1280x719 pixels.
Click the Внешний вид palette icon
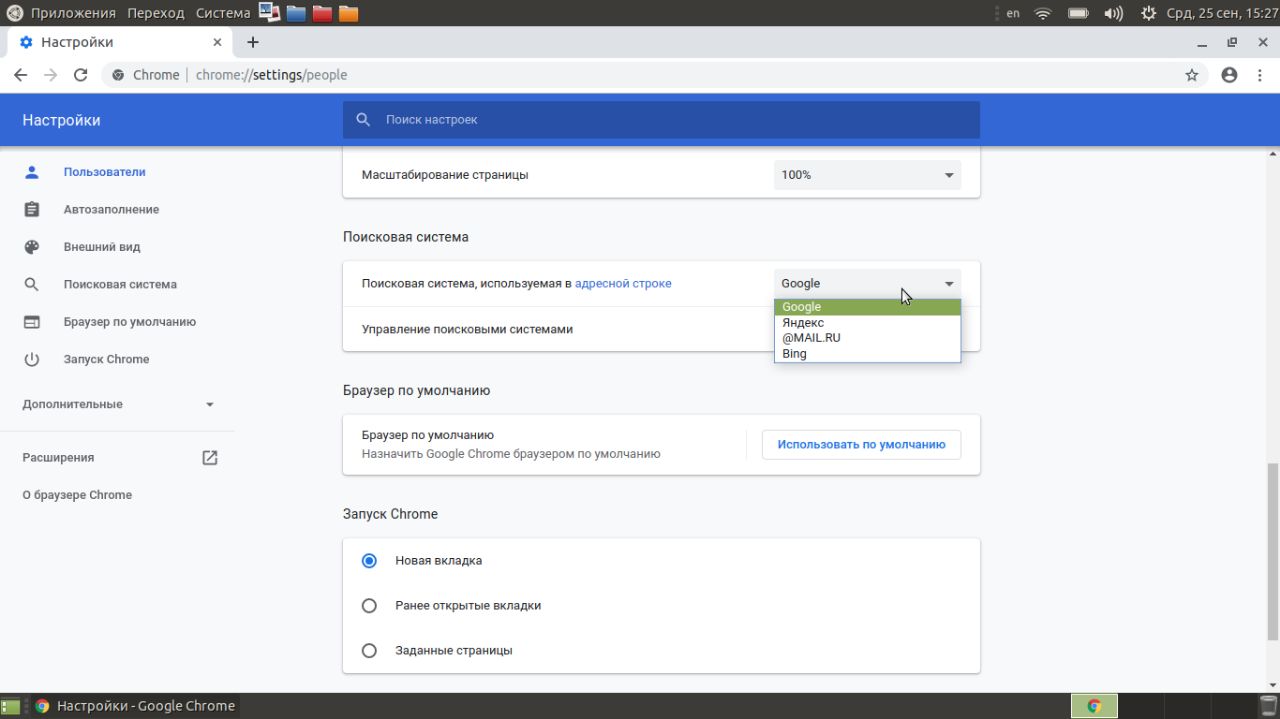click(32, 247)
